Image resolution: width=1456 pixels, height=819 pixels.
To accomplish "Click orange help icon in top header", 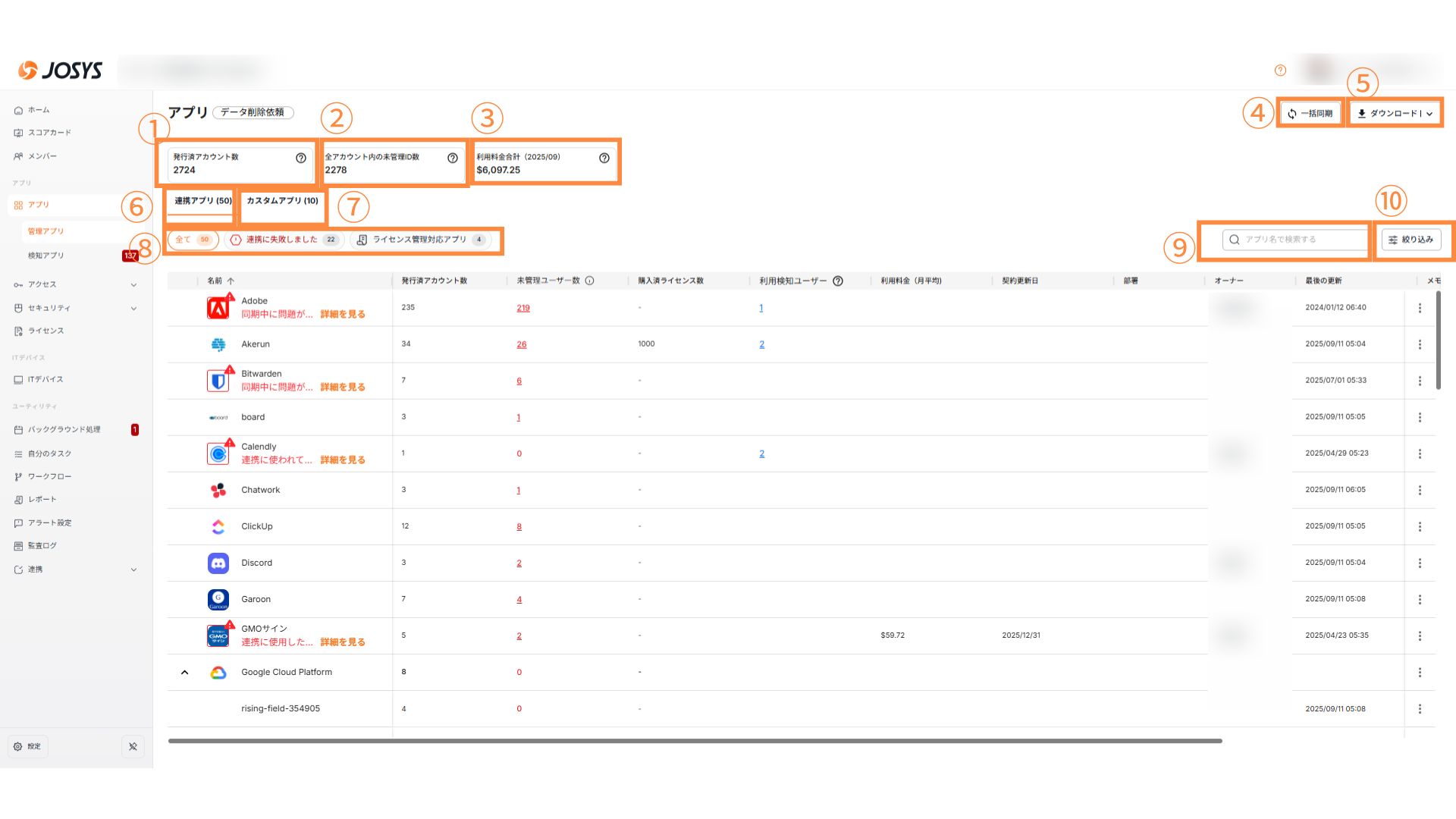I will click(1280, 71).
